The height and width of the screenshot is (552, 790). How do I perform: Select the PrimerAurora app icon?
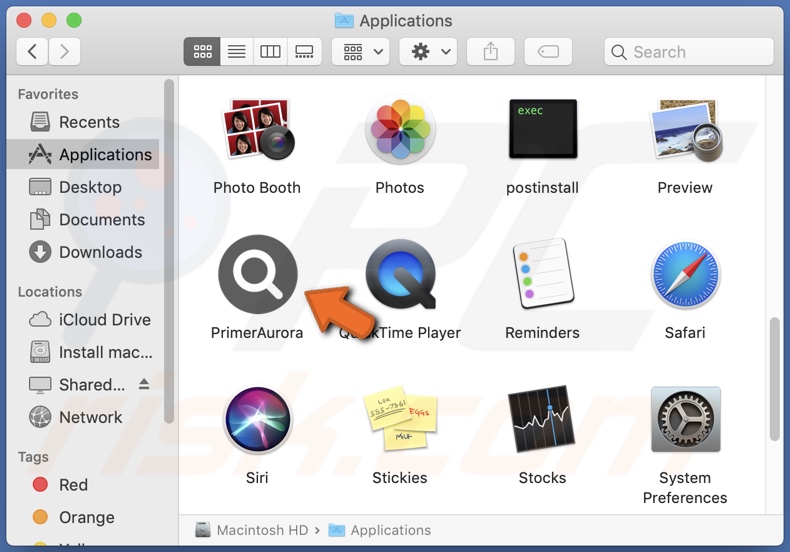click(x=257, y=274)
